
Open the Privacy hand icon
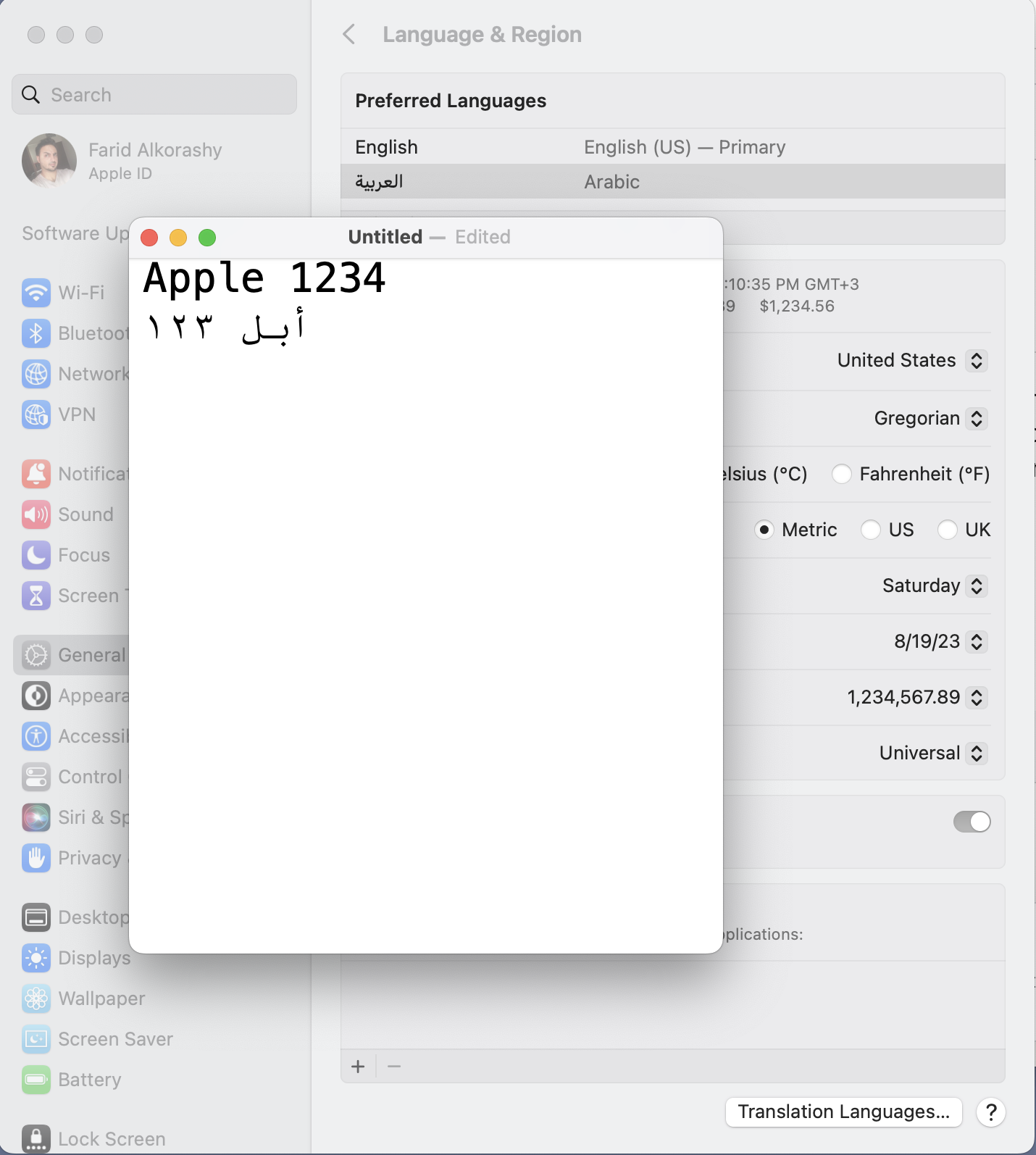click(36, 858)
